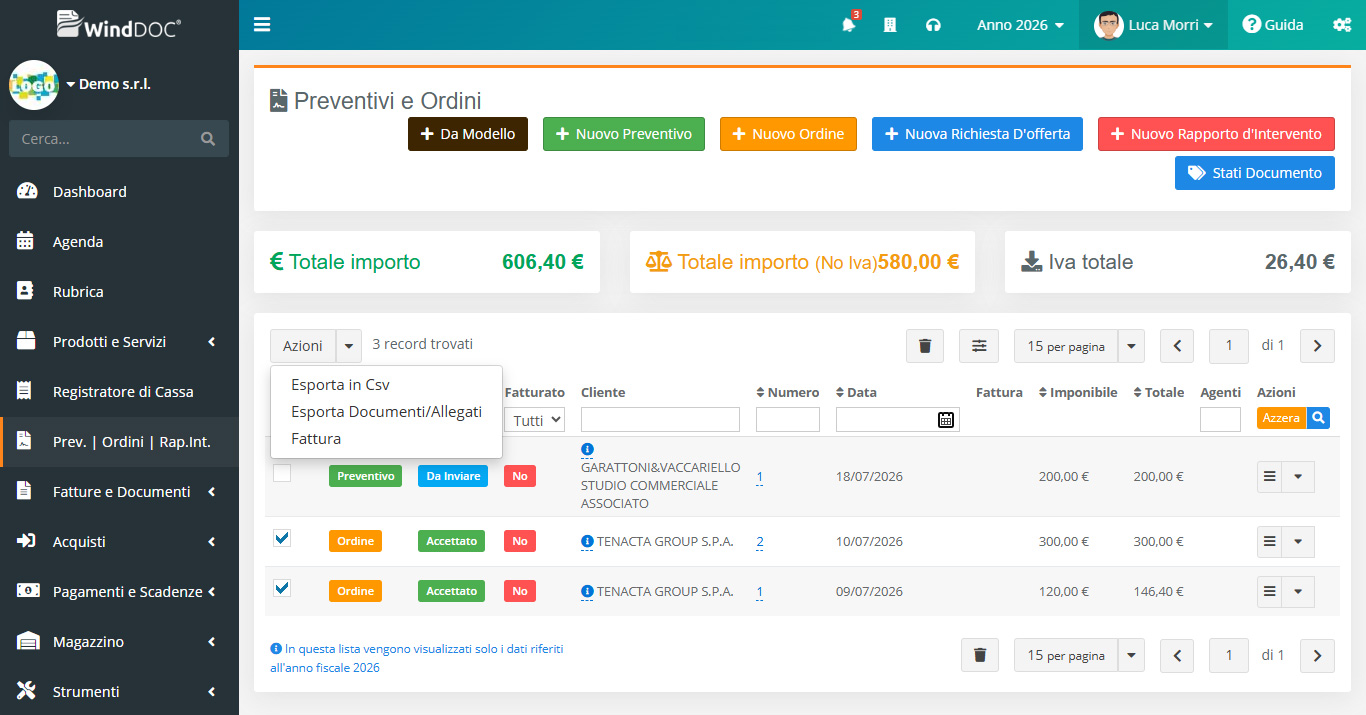The height and width of the screenshot is (715, 1366).
Task: Click the Numero filter input field
Action: [x=788, y=420]
